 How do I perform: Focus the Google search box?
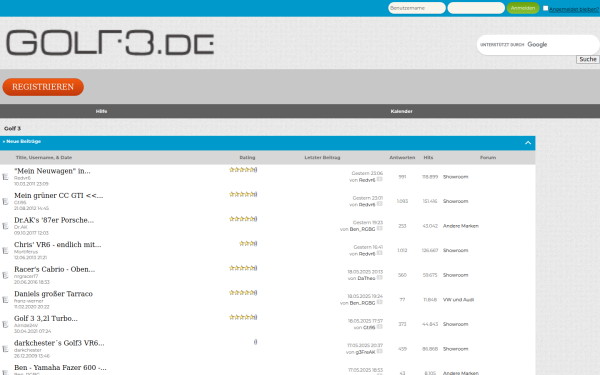click(538, 45)
